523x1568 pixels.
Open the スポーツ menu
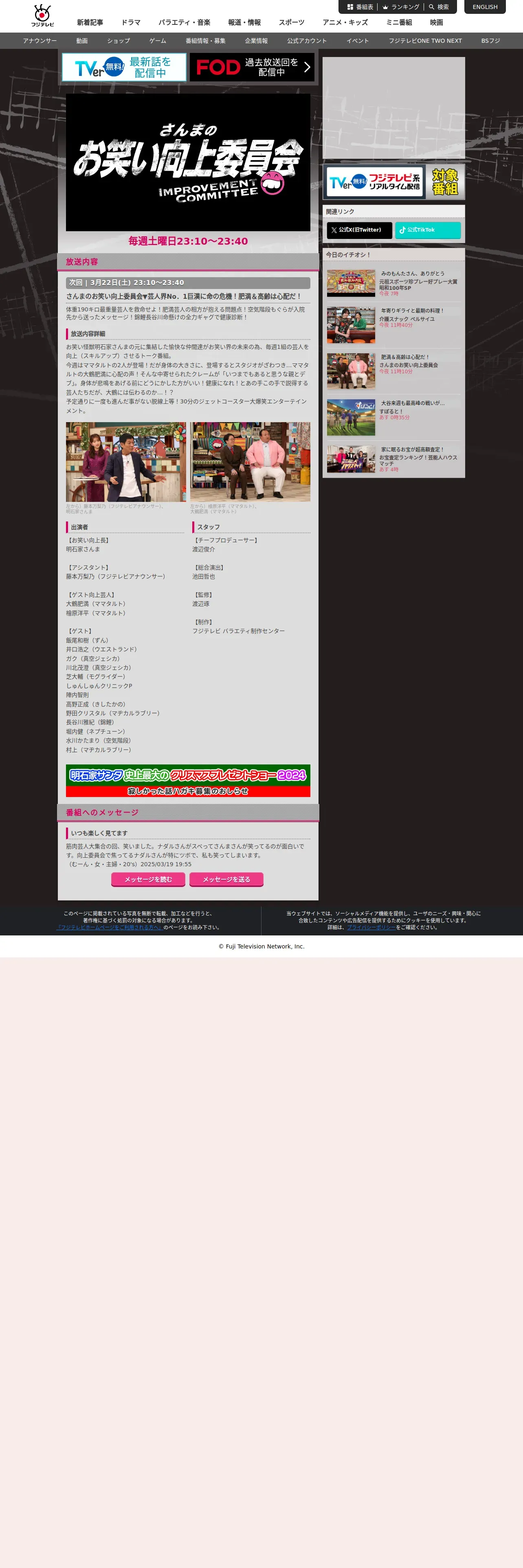291,22
